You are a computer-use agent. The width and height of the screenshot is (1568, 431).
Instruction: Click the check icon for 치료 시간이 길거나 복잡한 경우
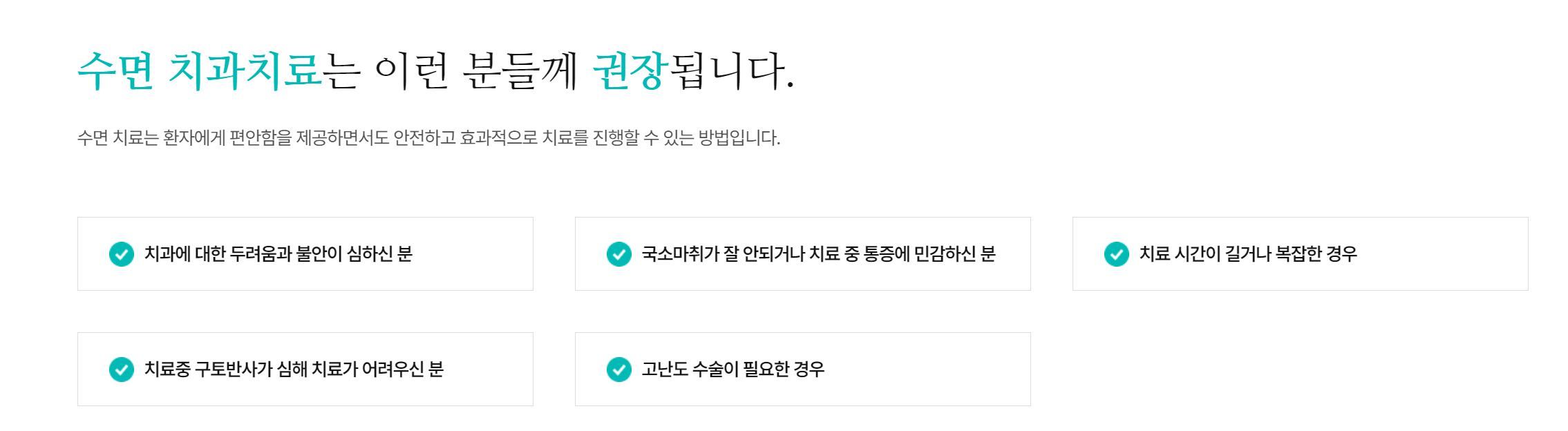pyautogui.click(x=1116, y=254)
